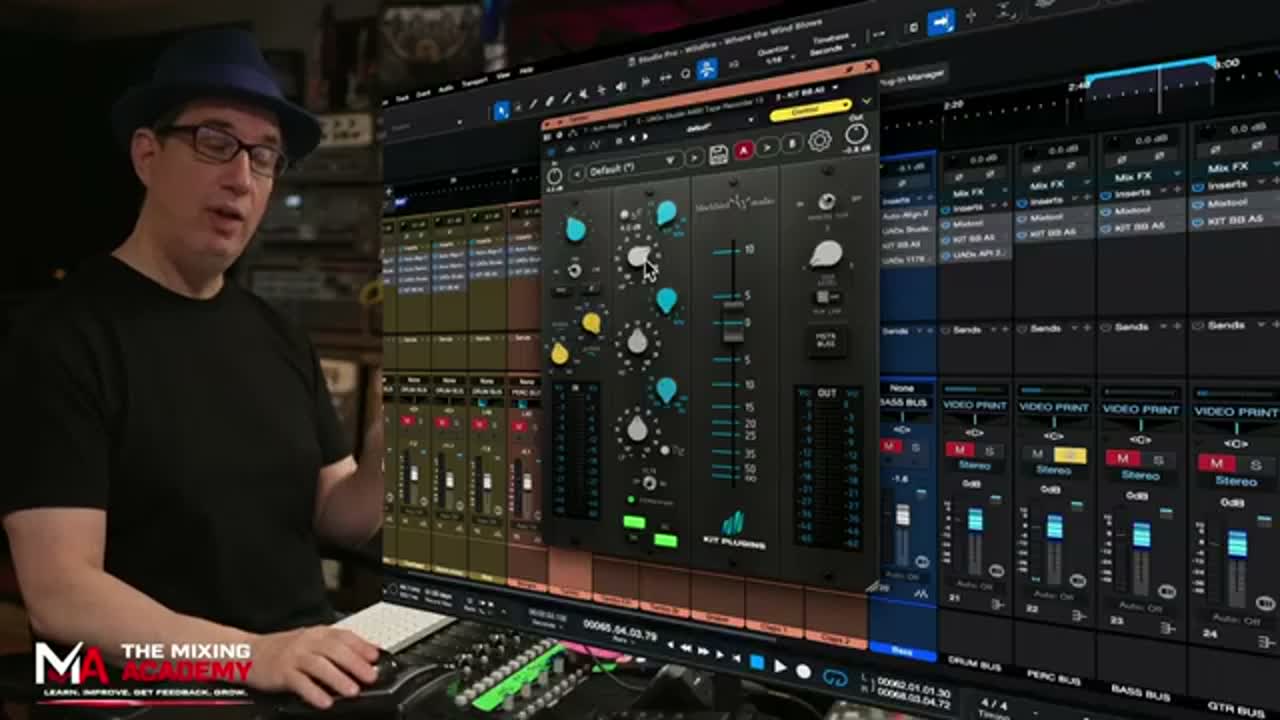This screenshot has width=1280, height=720.
Task: Solo mixer channel 21
Action: [x=988, y=452]
